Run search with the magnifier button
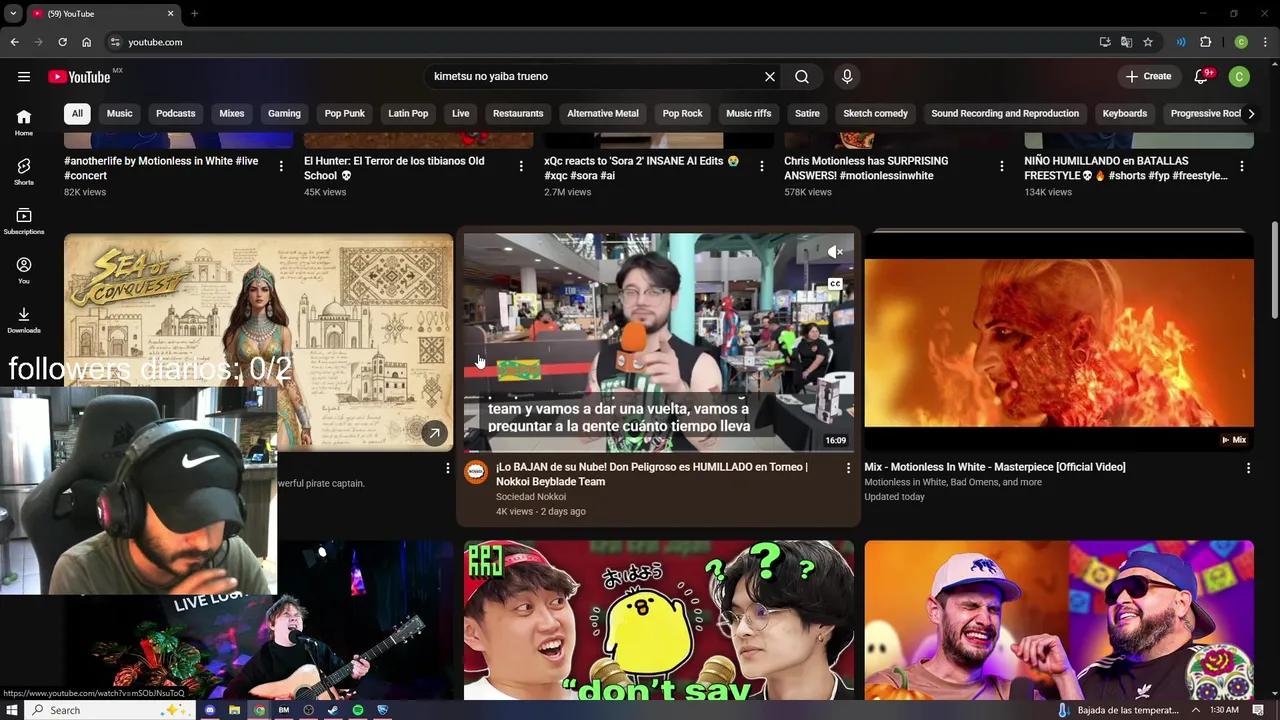The image size is (1280, 720). (x=802, y=76)
